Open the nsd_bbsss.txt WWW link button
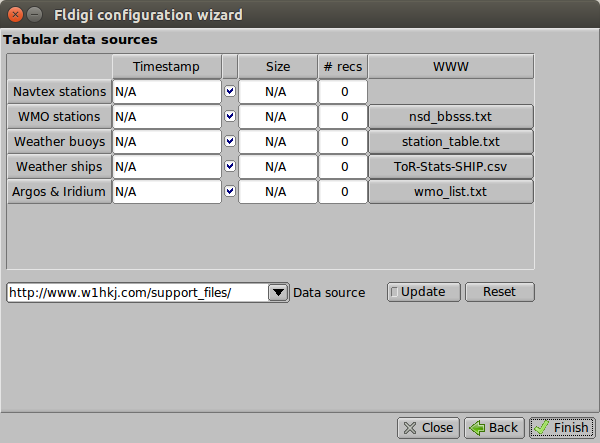This screenshot has width=600, height=443. tap(450, 117)
